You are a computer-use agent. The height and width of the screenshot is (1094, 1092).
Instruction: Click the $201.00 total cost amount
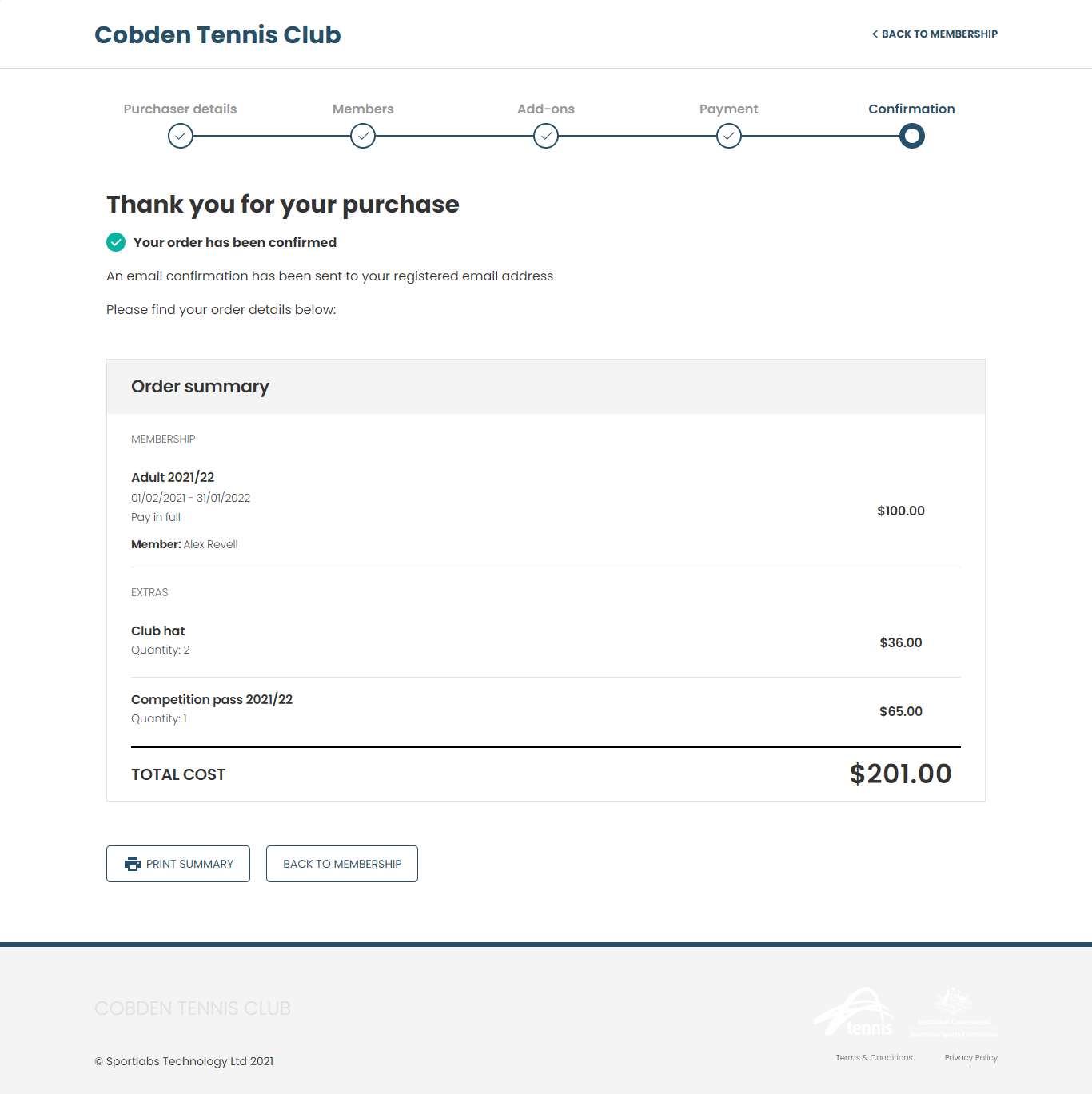[x=900, y=774]
